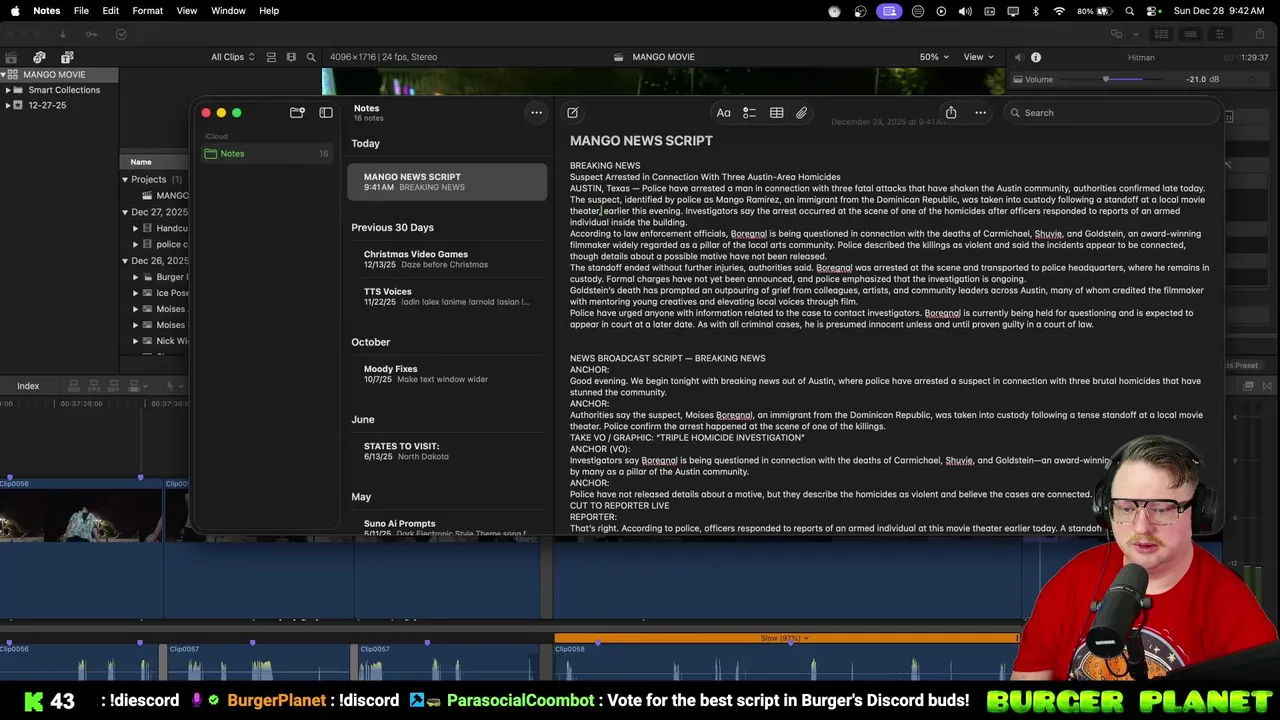Click the background tasks checkmark icon

(121, 34)
